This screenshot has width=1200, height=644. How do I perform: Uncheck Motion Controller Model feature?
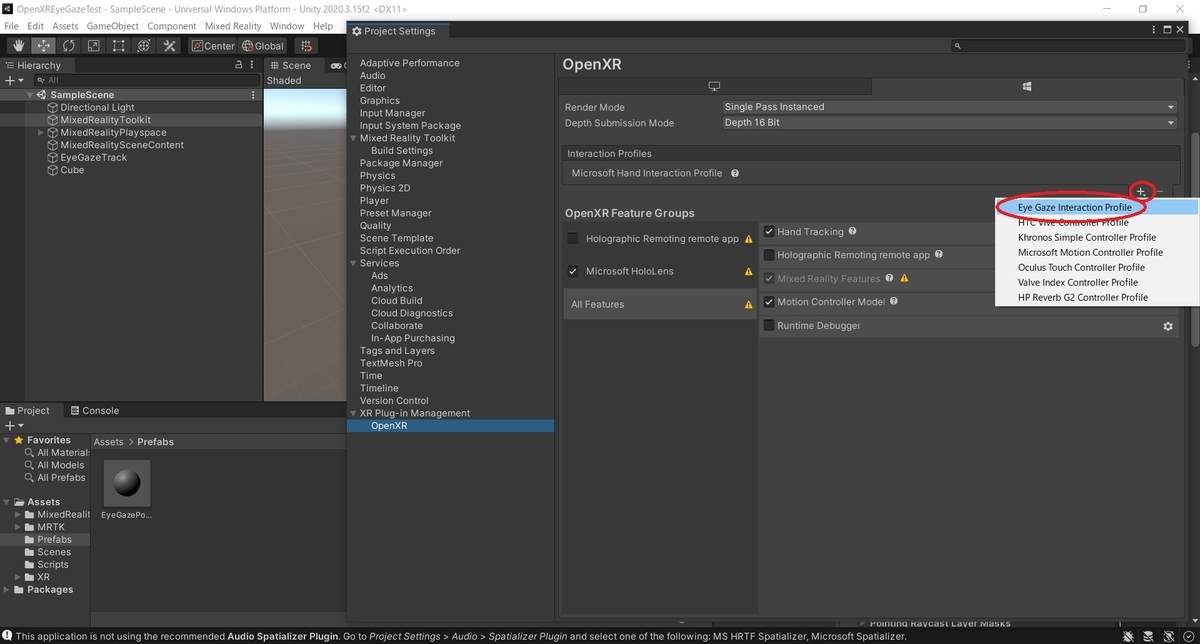pyautogui.click(x=769, y=302)
